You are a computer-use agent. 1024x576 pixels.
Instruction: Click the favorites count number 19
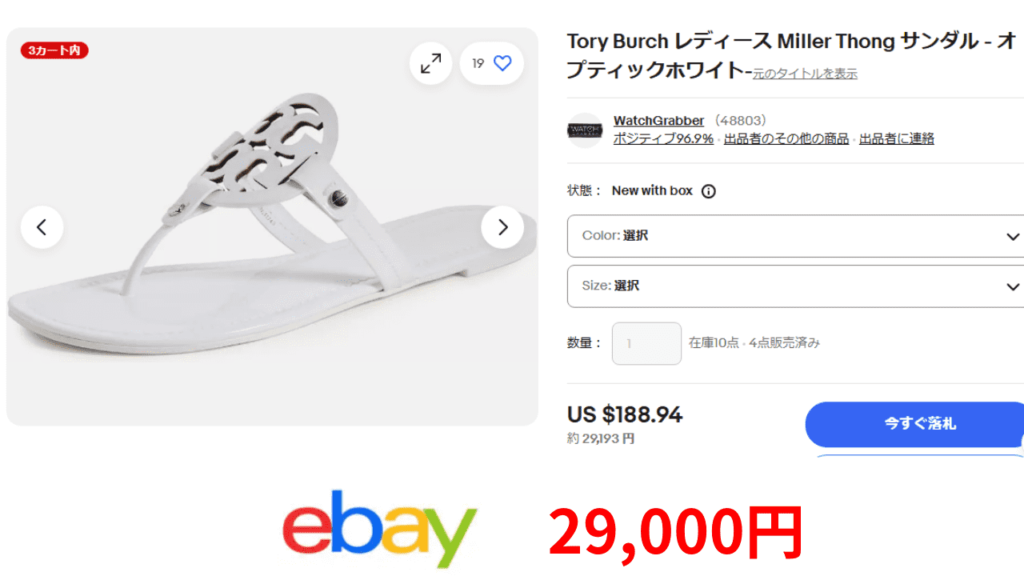coord(478,63)
